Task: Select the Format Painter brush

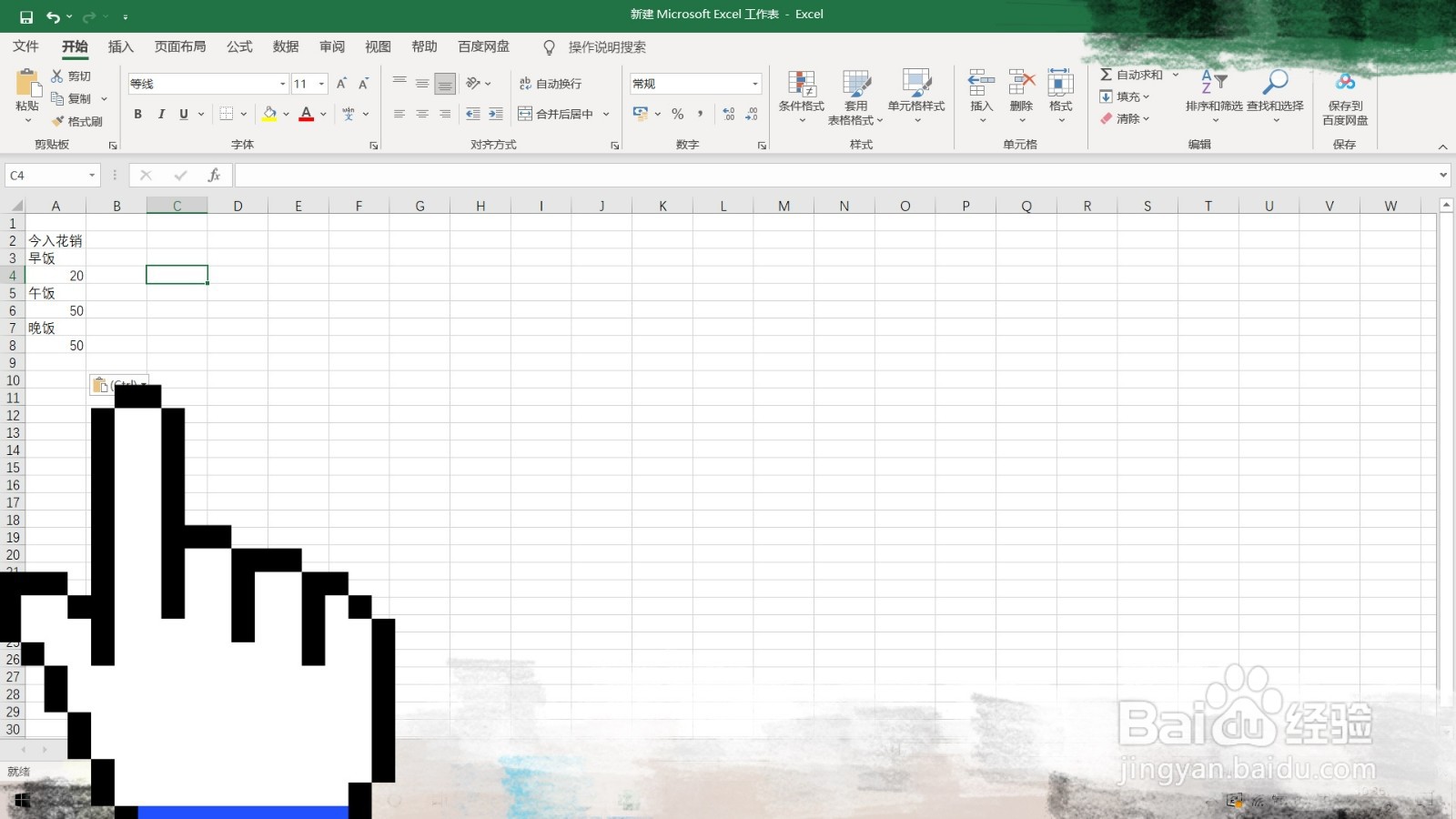Action: tap(77, 121)
